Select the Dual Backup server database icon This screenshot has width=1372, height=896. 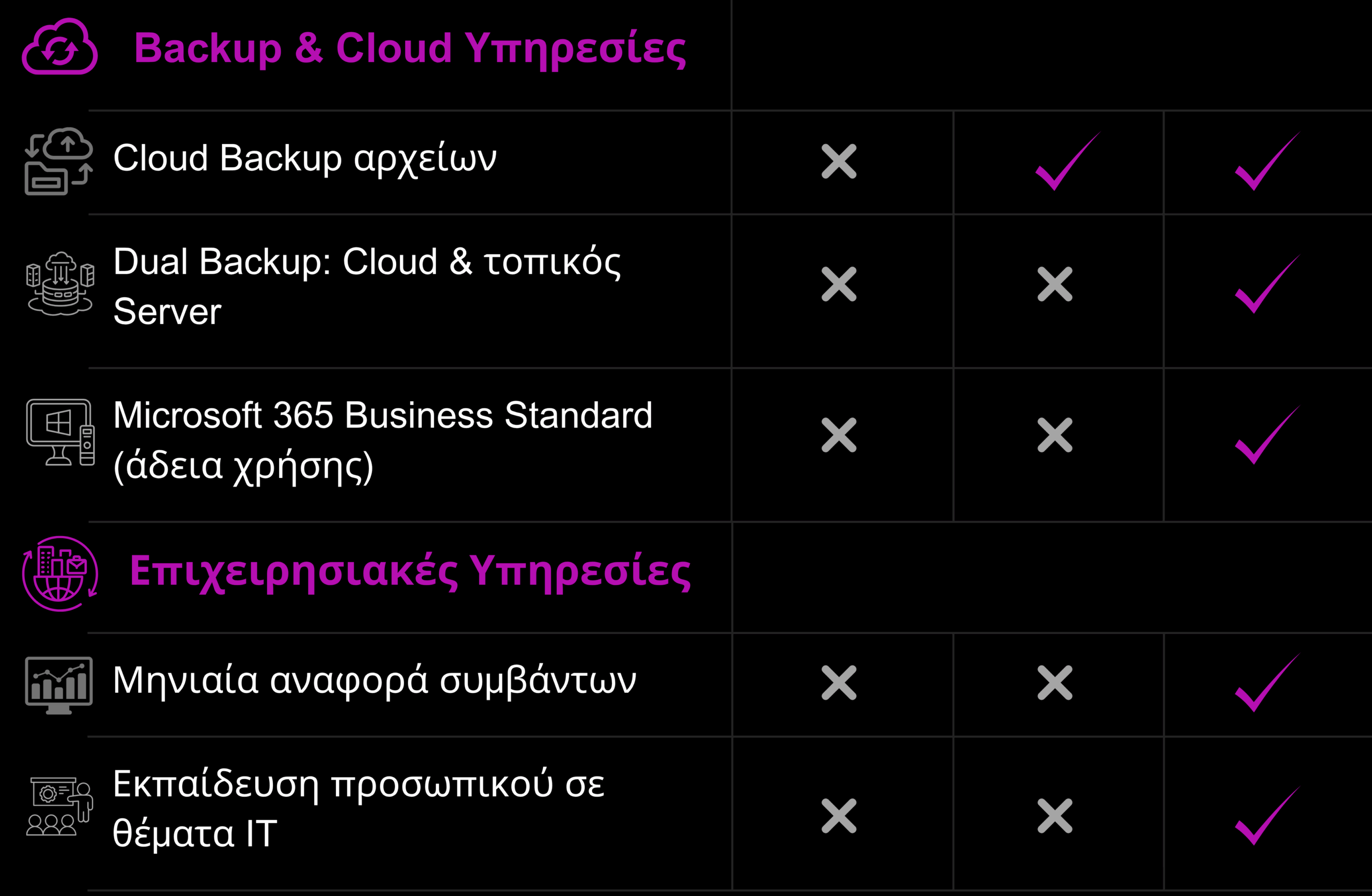coord(60,283)
